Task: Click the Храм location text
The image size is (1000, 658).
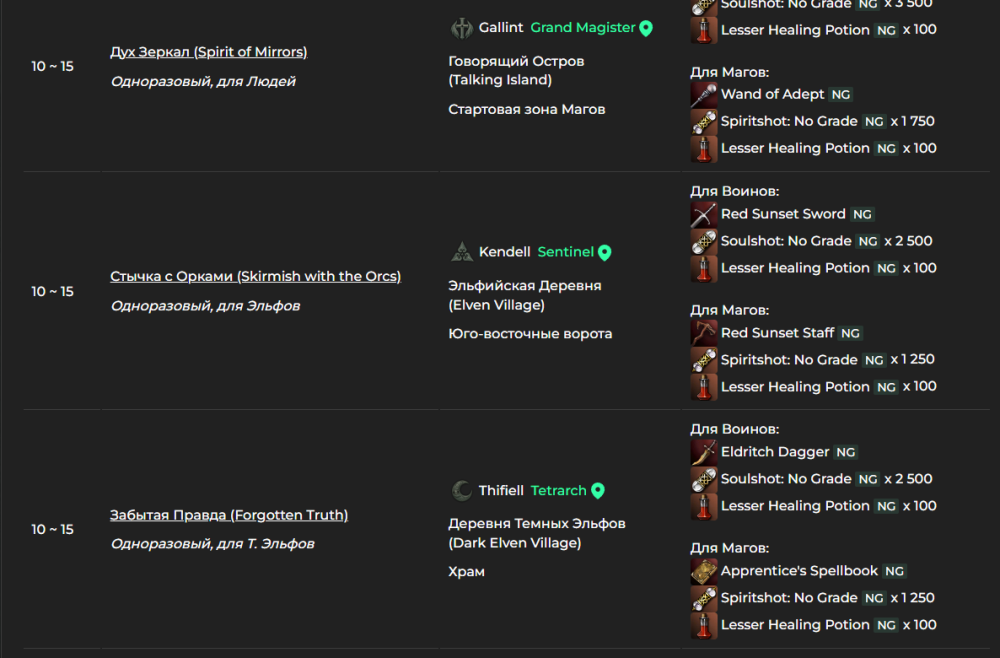Action: pyautogui.click(x=466, y=571)
